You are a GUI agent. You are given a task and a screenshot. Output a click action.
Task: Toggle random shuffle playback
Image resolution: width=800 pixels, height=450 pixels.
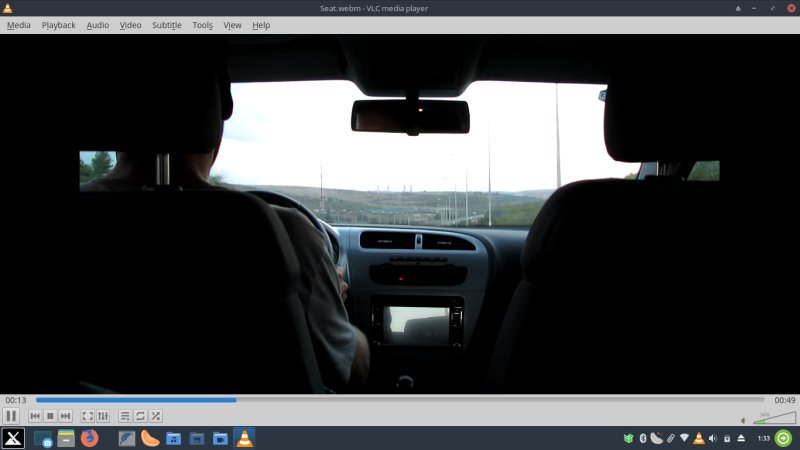coord(156,416)
